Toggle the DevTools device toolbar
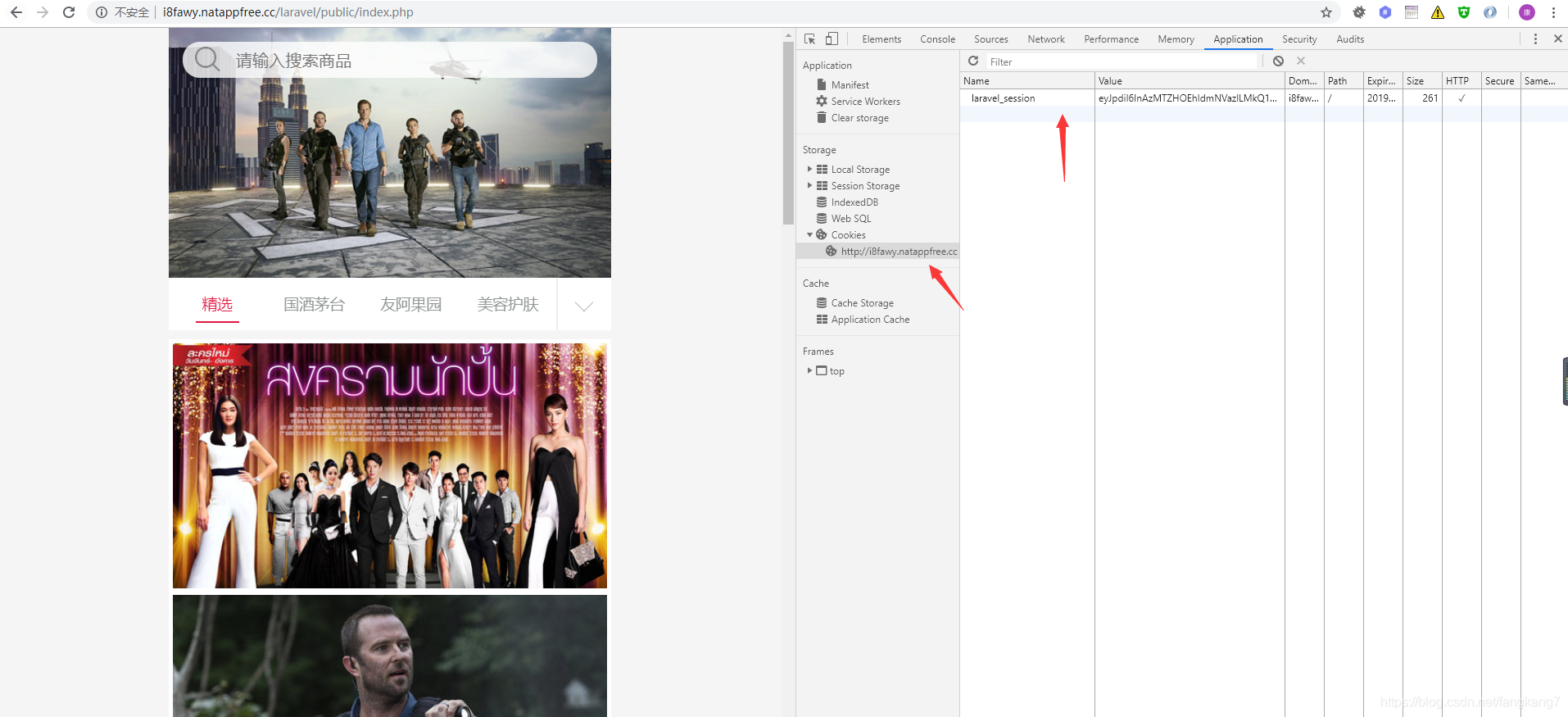 coord(832,39)
